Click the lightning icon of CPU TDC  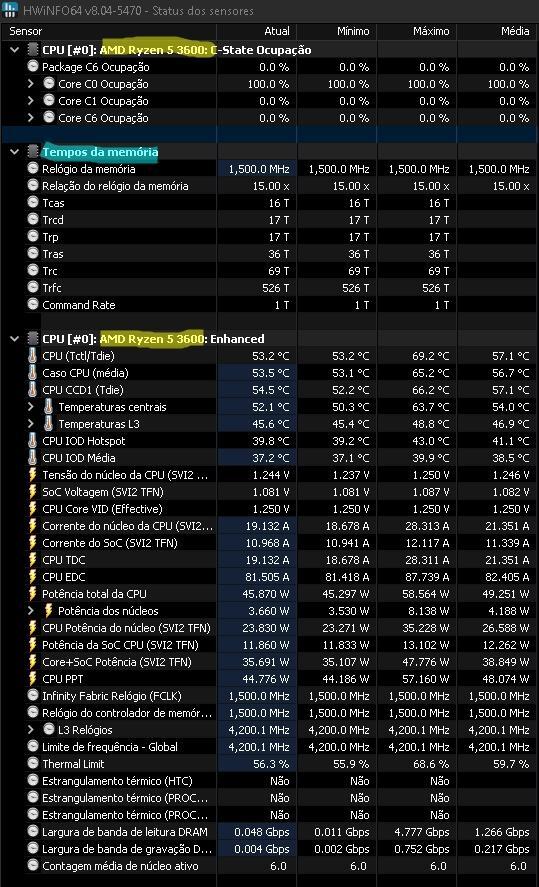pos(33,559)
